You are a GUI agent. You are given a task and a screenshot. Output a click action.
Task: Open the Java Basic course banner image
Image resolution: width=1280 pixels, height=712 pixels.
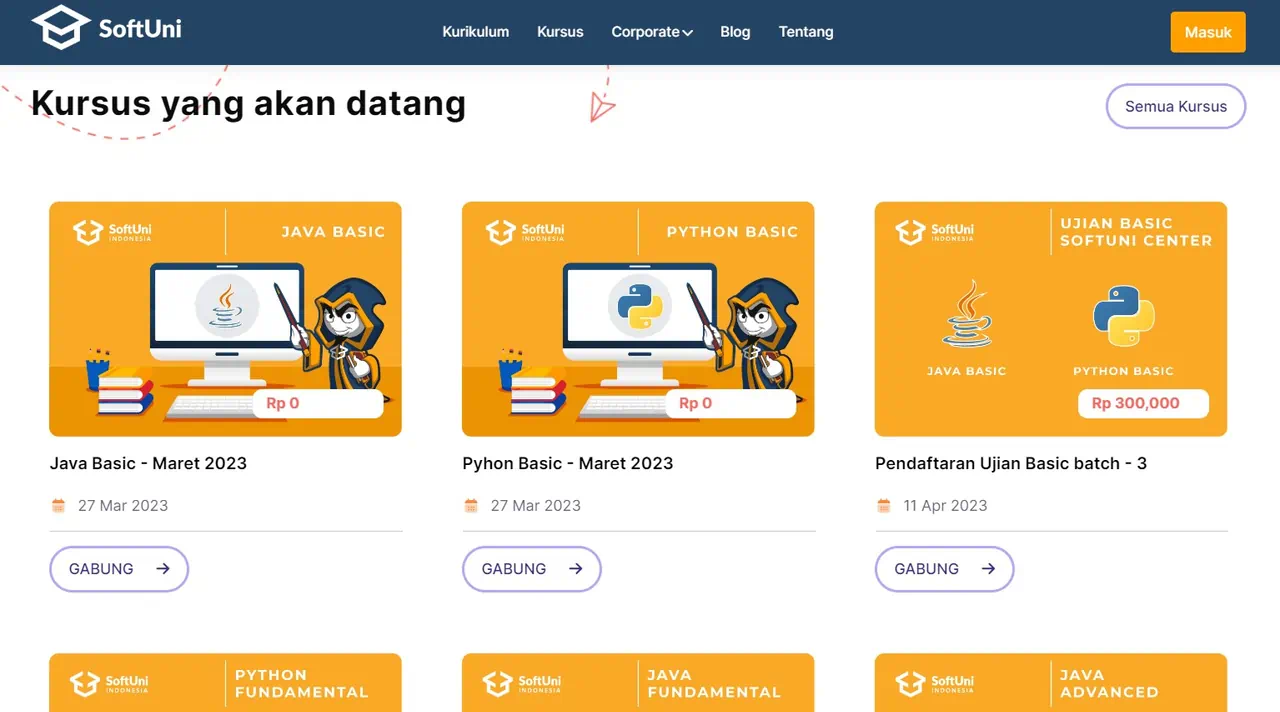225,319
